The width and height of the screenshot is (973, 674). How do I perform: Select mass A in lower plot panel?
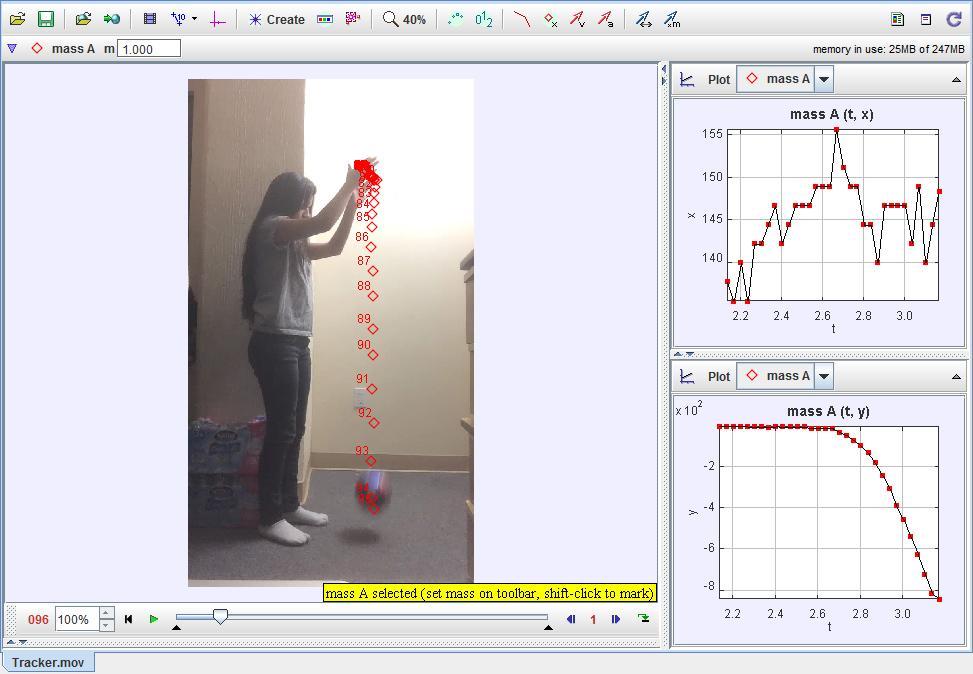tap(777, 375)
